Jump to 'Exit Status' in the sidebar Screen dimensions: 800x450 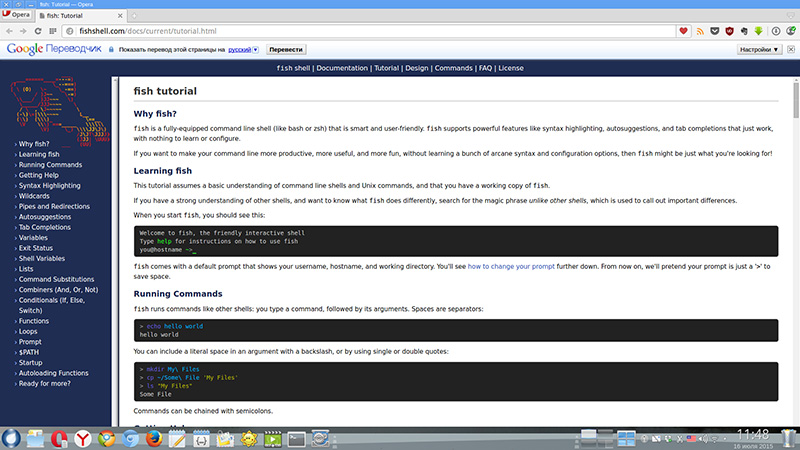pyautogui.click(x=36, y=248)
